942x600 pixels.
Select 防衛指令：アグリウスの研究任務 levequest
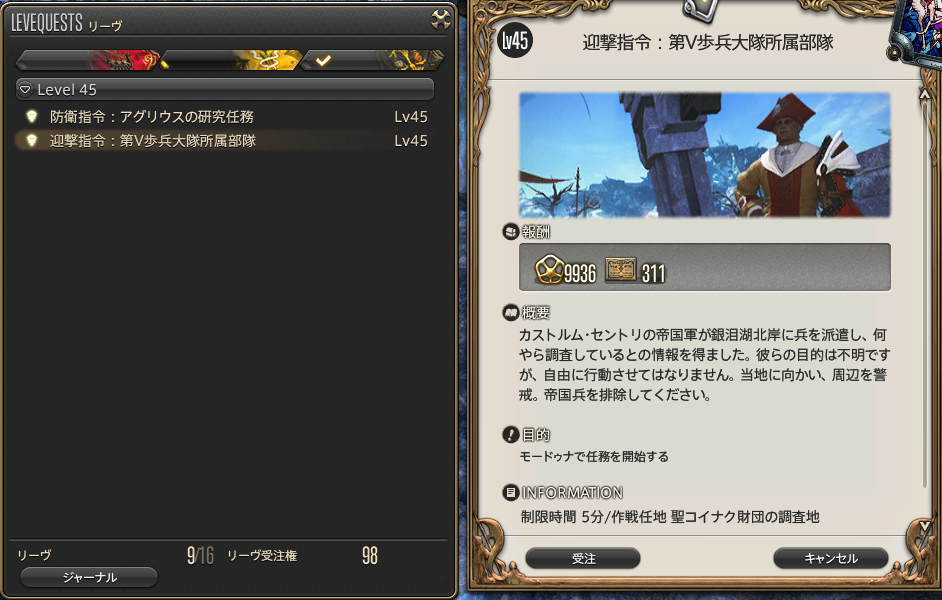pyautogui.click(x=225, y=117)
